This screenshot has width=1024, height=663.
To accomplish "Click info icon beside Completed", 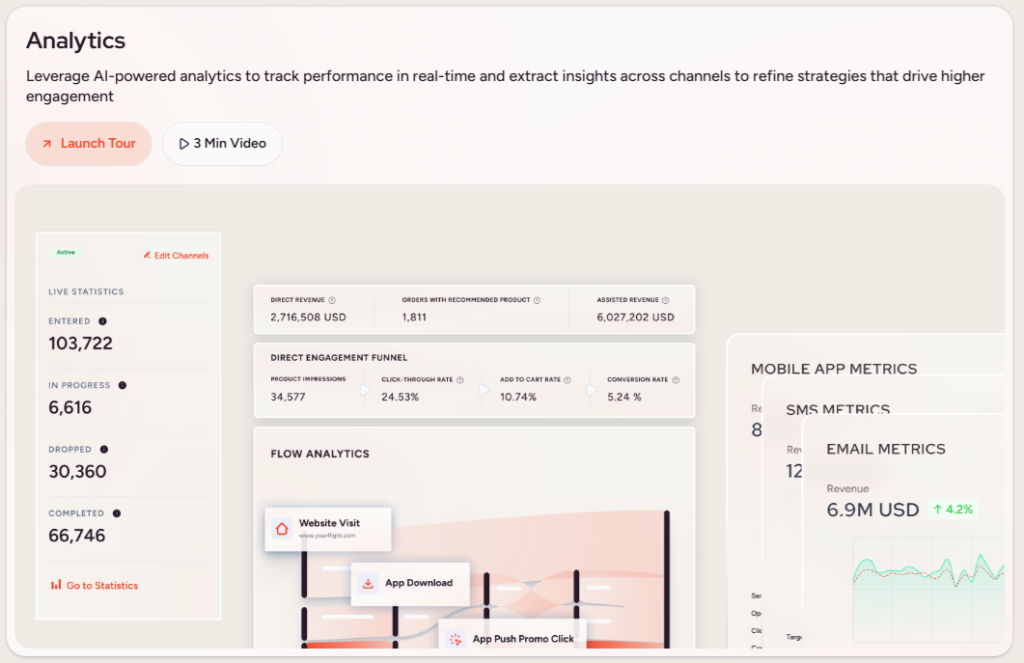I will tap(117, 514).
